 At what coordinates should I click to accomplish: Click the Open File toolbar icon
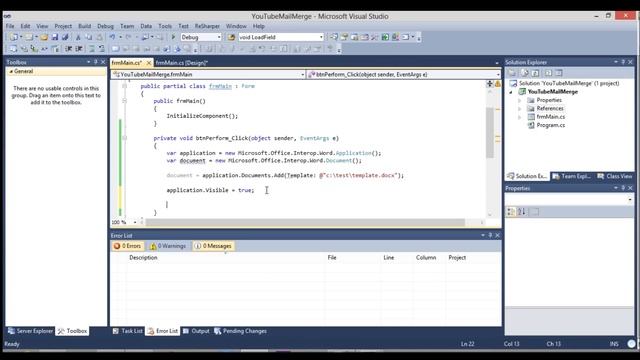click(44, 37)
